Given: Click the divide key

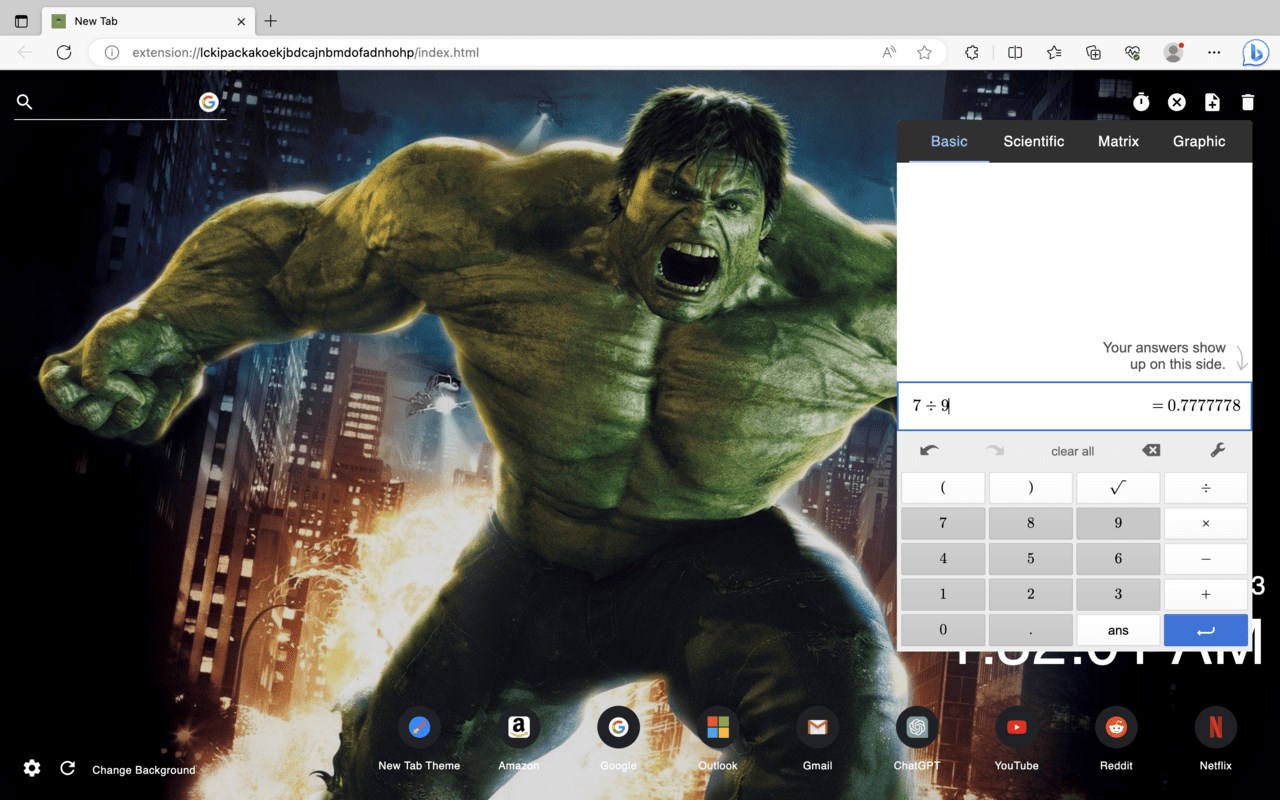Looking at the screenshot, I should [x=1206, y=488].
